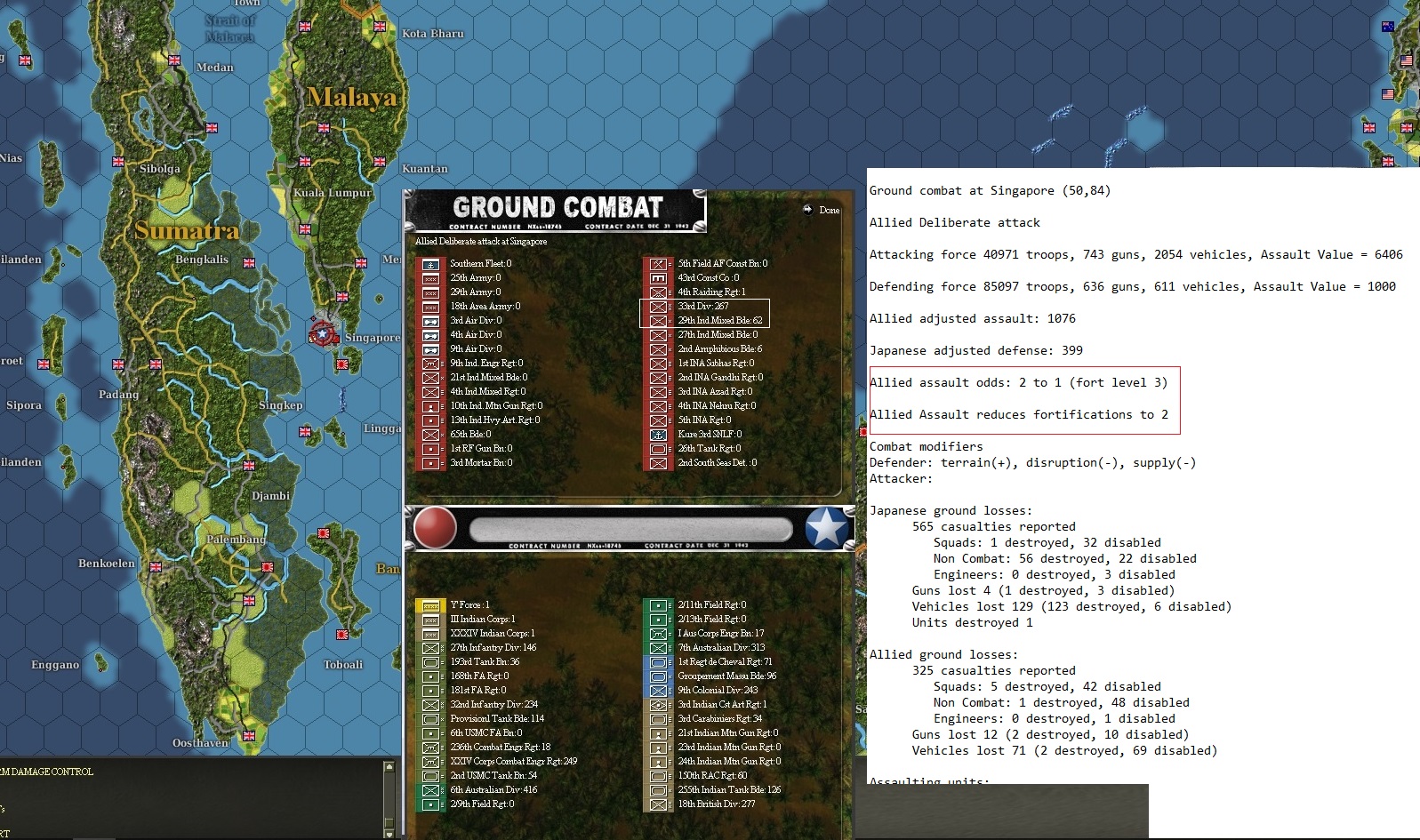
Task: Select the 18th Area Army unit icon
Action: pyautogui.click(x=431, y=307)
